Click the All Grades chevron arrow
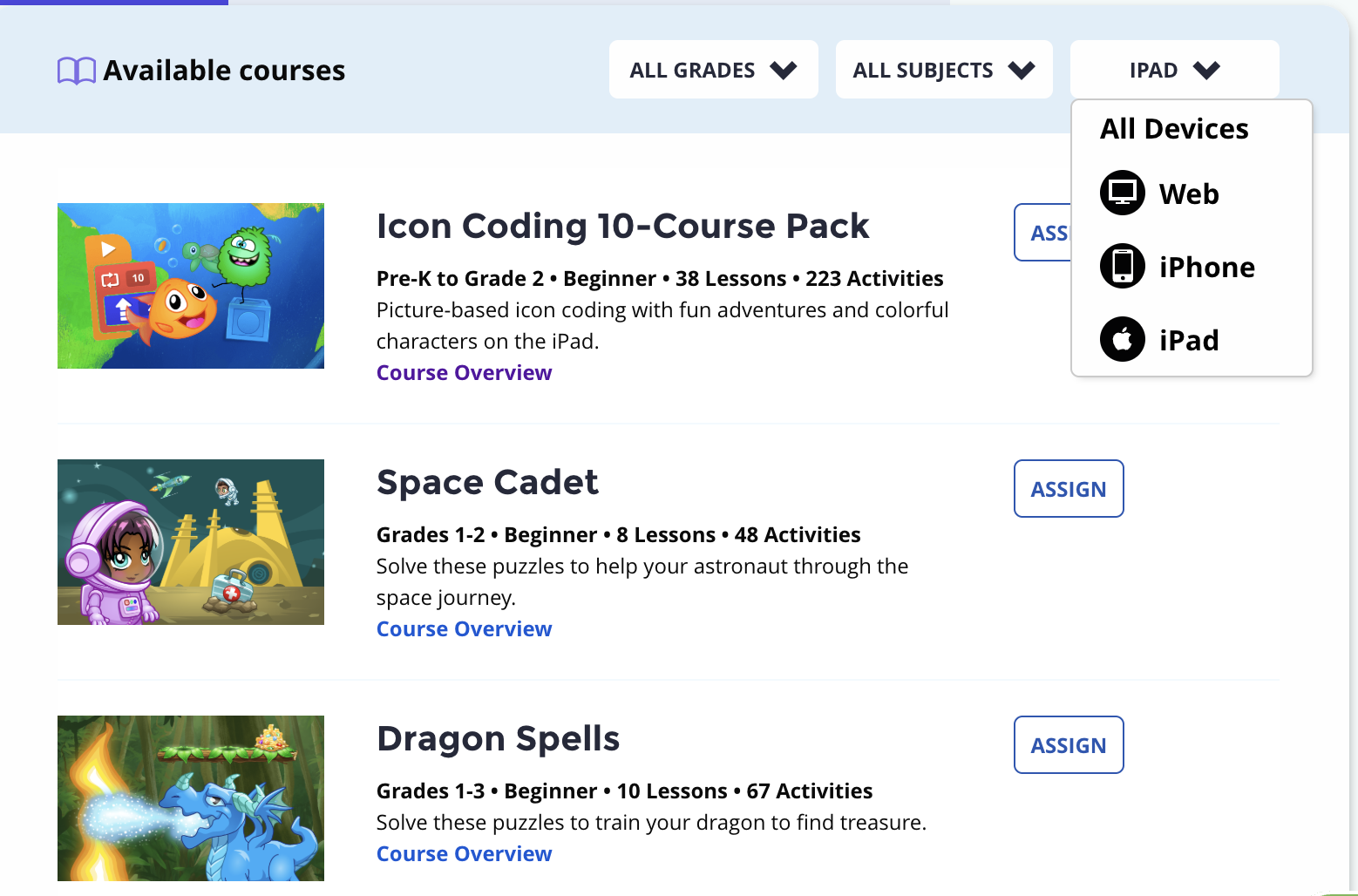This screenshot has width=1358, height=896. [x=784, y=71]
